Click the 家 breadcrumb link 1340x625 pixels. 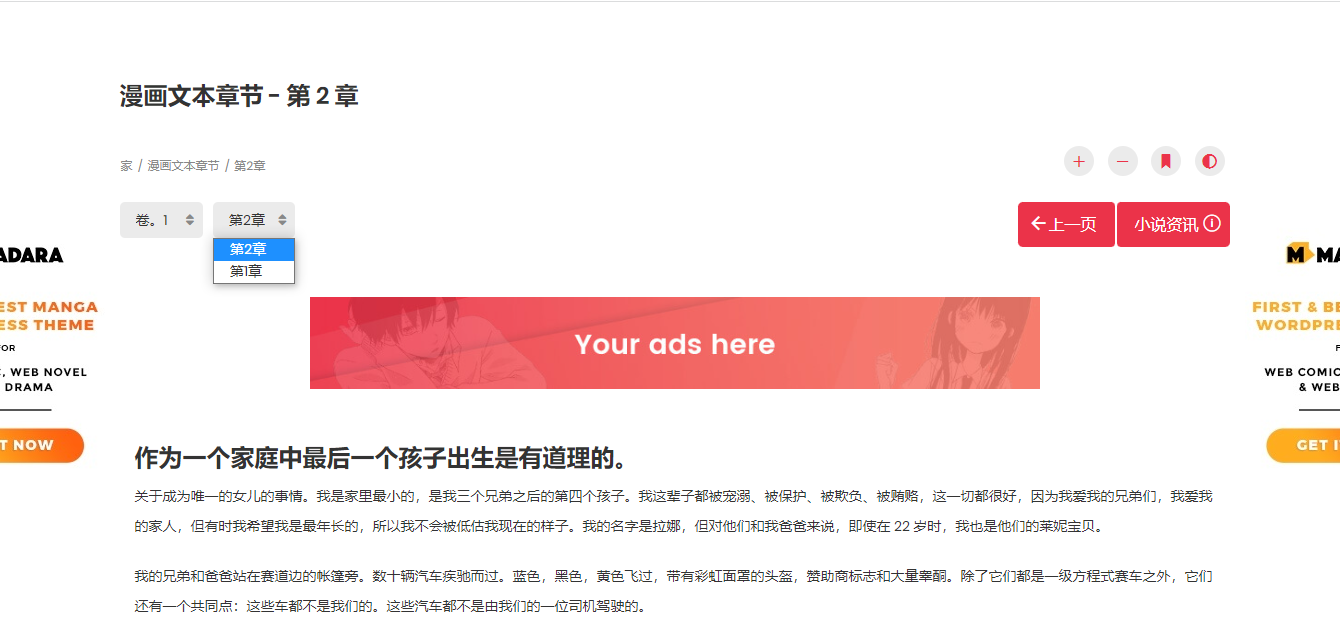pyautogui.click(x=126, y=166)
